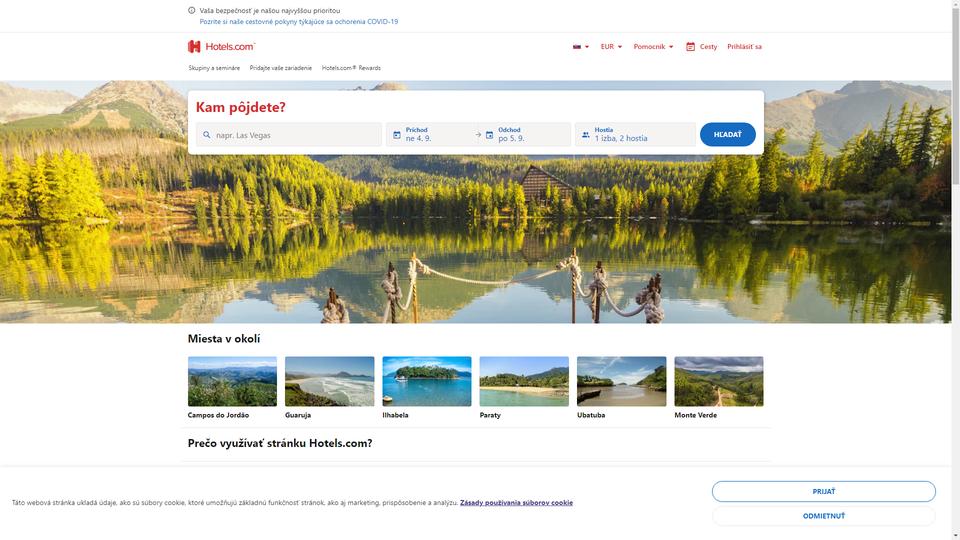Click the calendar icon beside Odchod
The height and width of the screenshot is (540, 960).
click(489, 135)
